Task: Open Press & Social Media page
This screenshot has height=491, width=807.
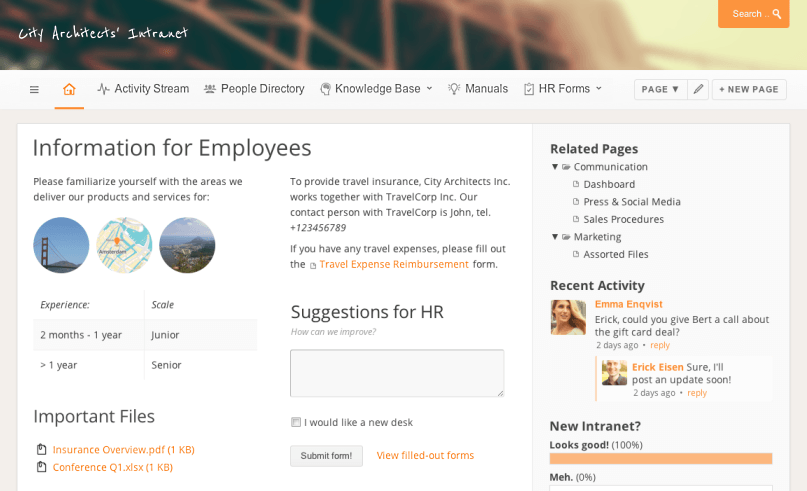Action: click(x=632, y=201)
